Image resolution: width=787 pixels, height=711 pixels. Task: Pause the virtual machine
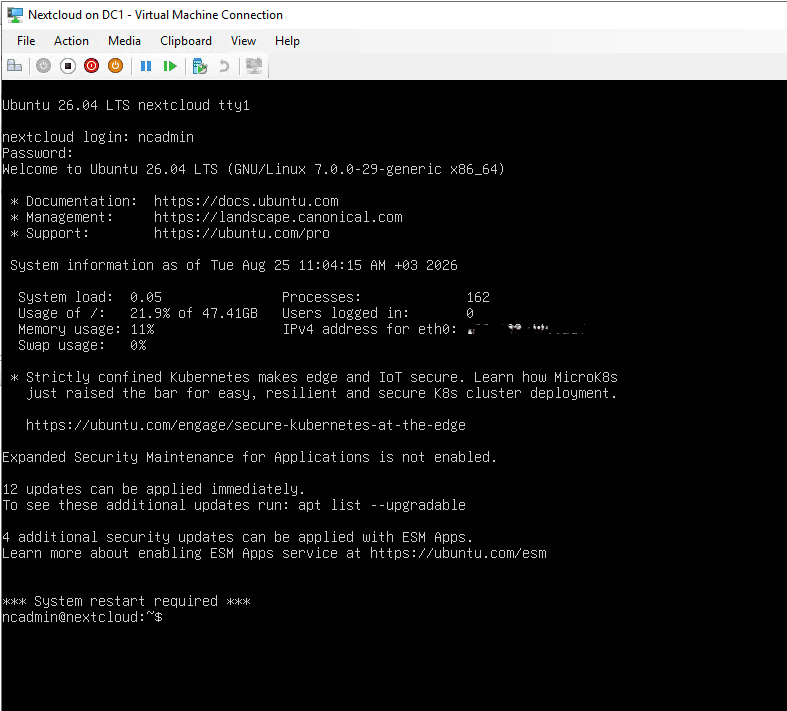click(x=146, y=66)
